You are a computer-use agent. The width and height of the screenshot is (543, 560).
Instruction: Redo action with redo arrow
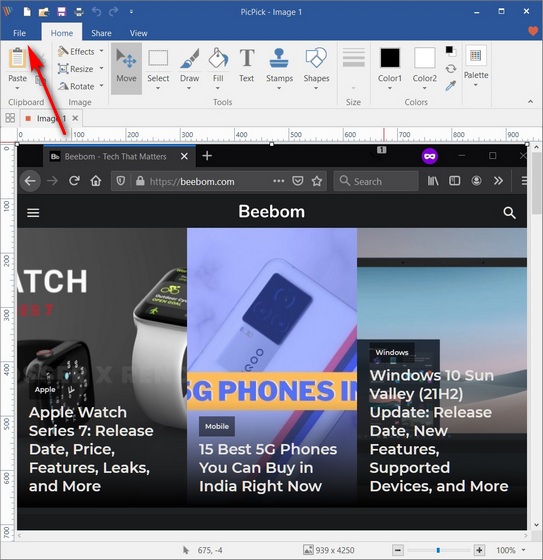[114, 12]
